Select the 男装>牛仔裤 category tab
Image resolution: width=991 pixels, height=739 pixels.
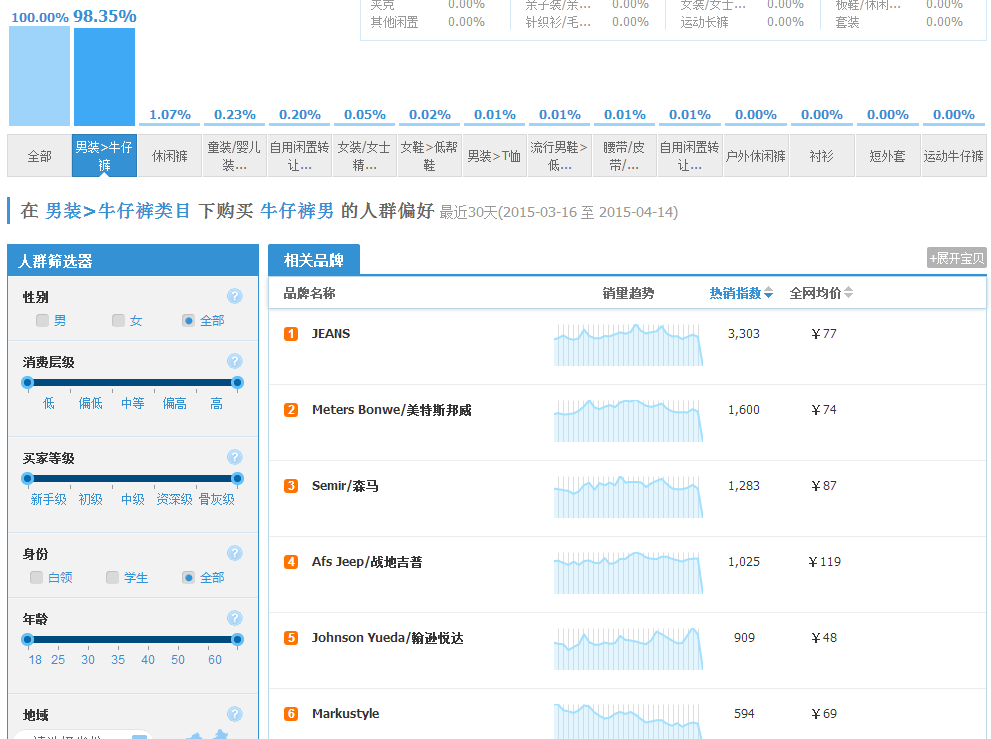click(x=104, y=156)
